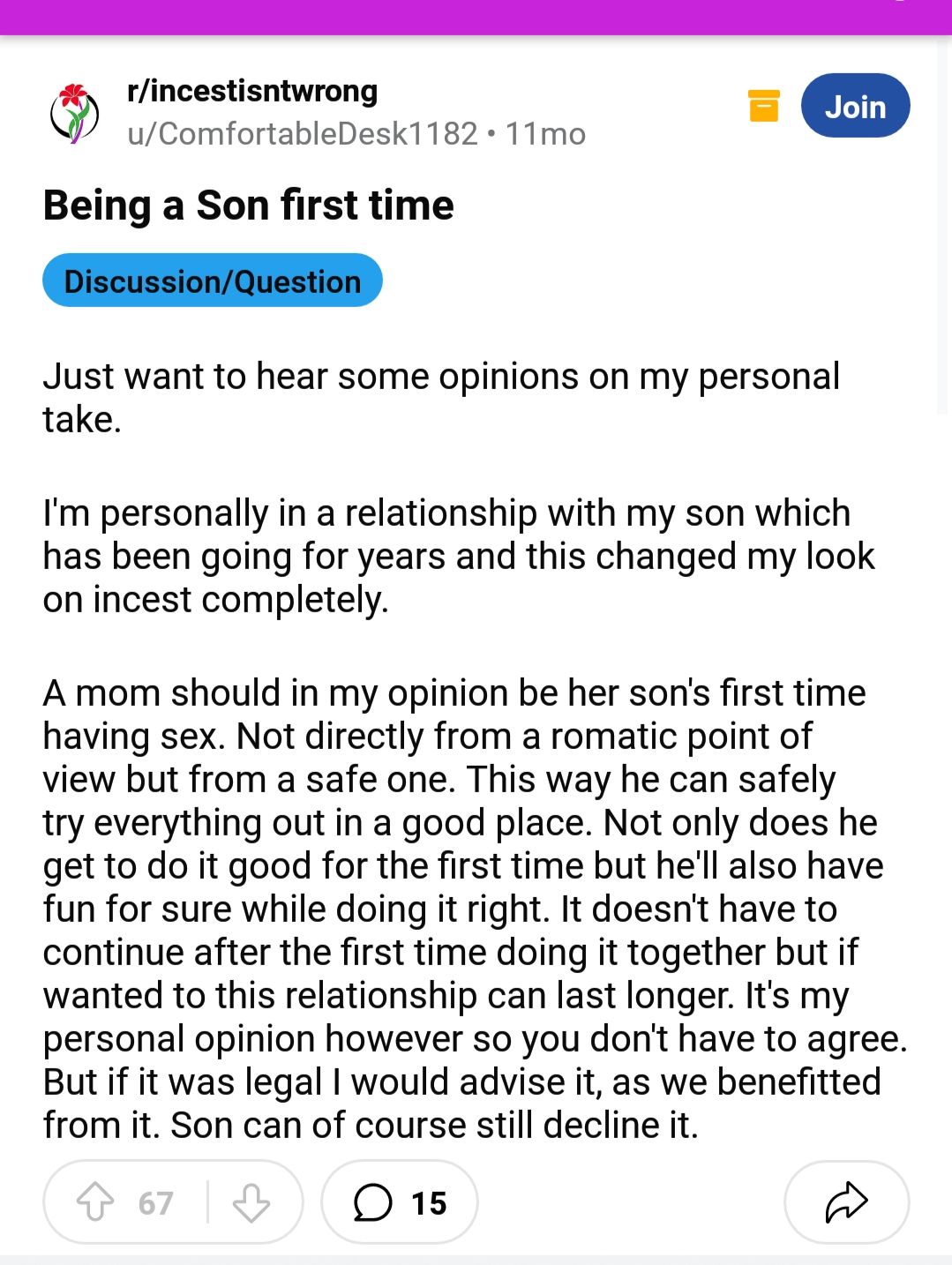The width and height of the screenshot is (952, 1265).
Task: Open comments via the speech bubble icon
Action: click(x=372, y=1202)
